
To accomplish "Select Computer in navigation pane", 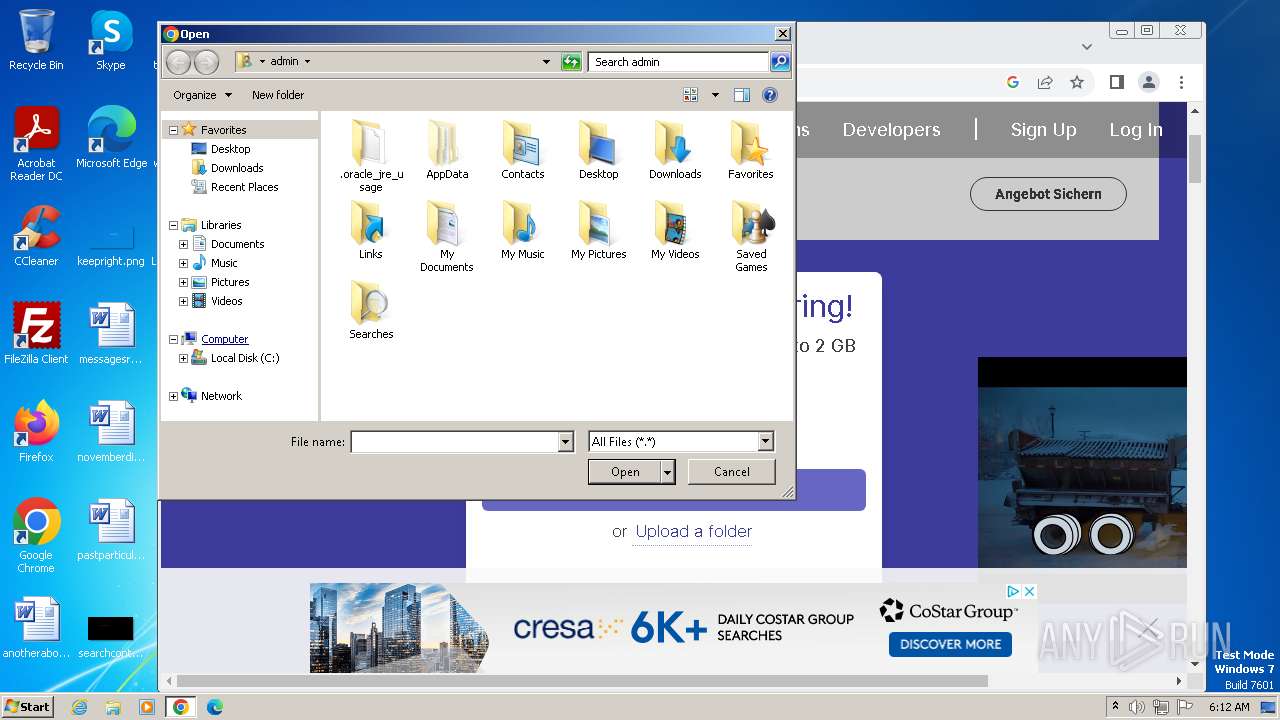I will (224, 339).
